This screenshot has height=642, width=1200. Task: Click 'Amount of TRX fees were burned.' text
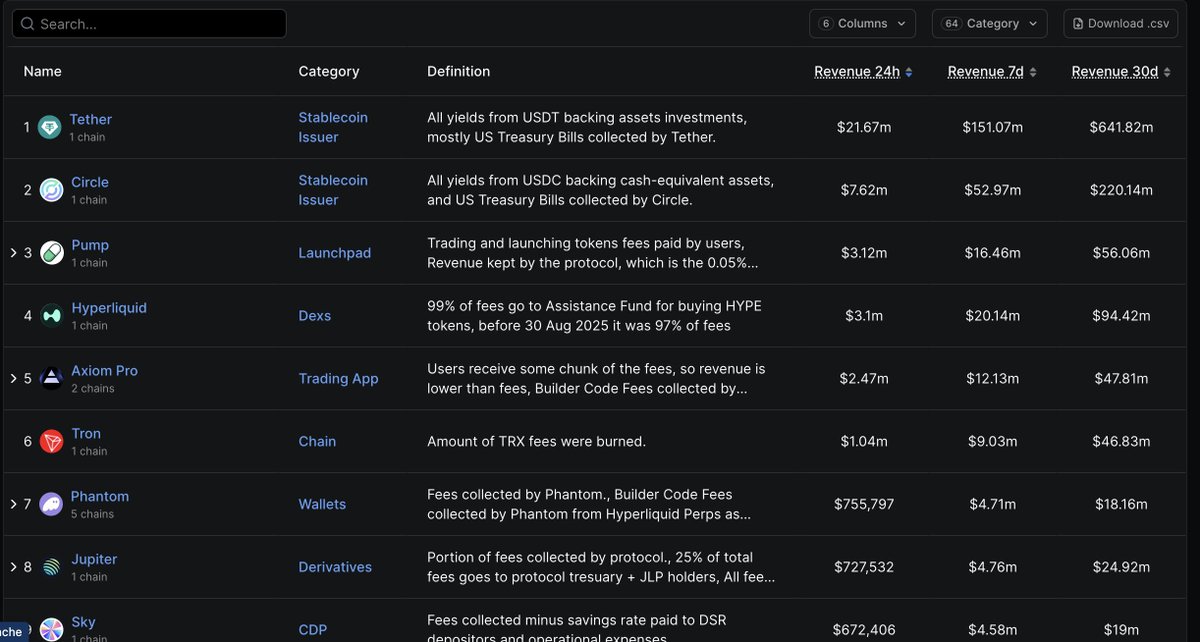click(536, 441)
